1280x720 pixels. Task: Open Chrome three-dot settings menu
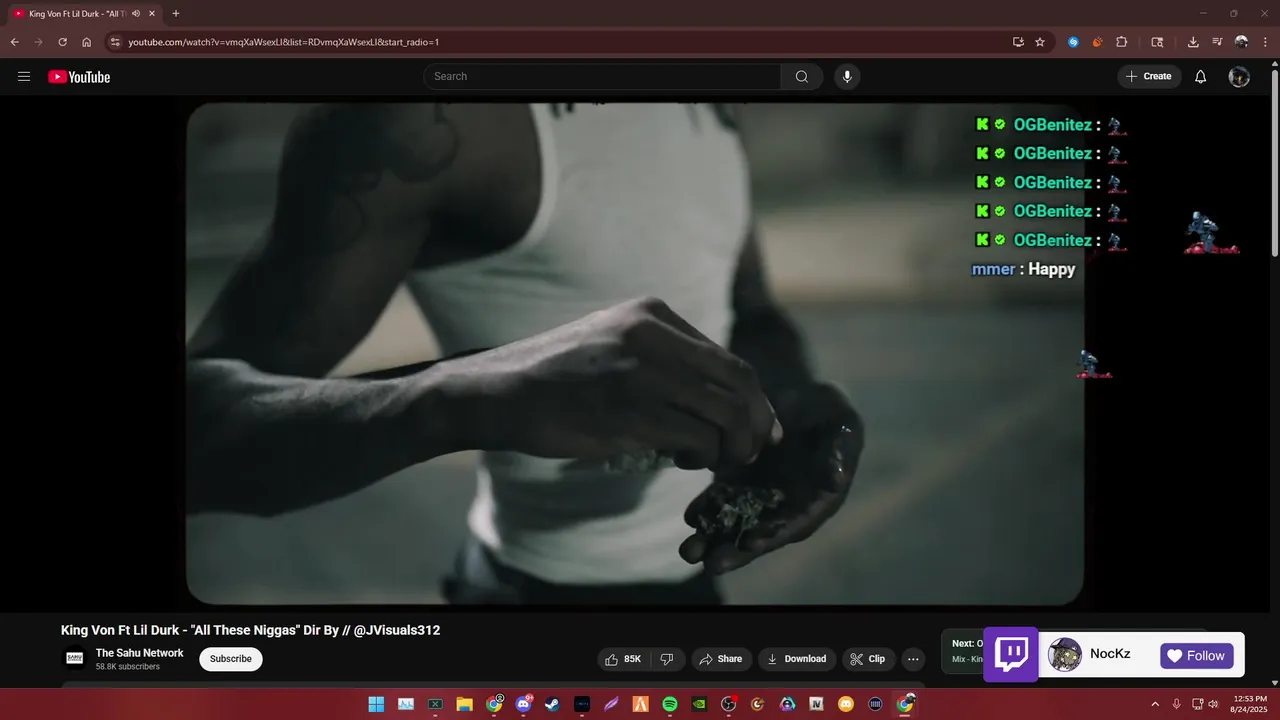point(1265,42)
